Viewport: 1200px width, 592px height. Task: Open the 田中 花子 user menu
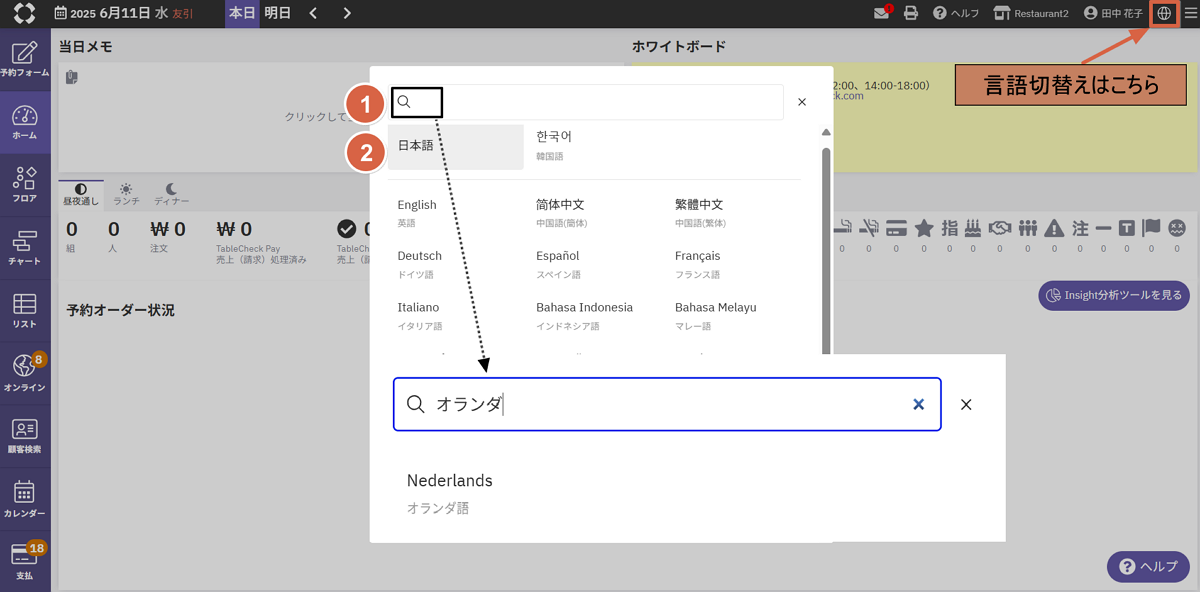tap(1113, 13)
